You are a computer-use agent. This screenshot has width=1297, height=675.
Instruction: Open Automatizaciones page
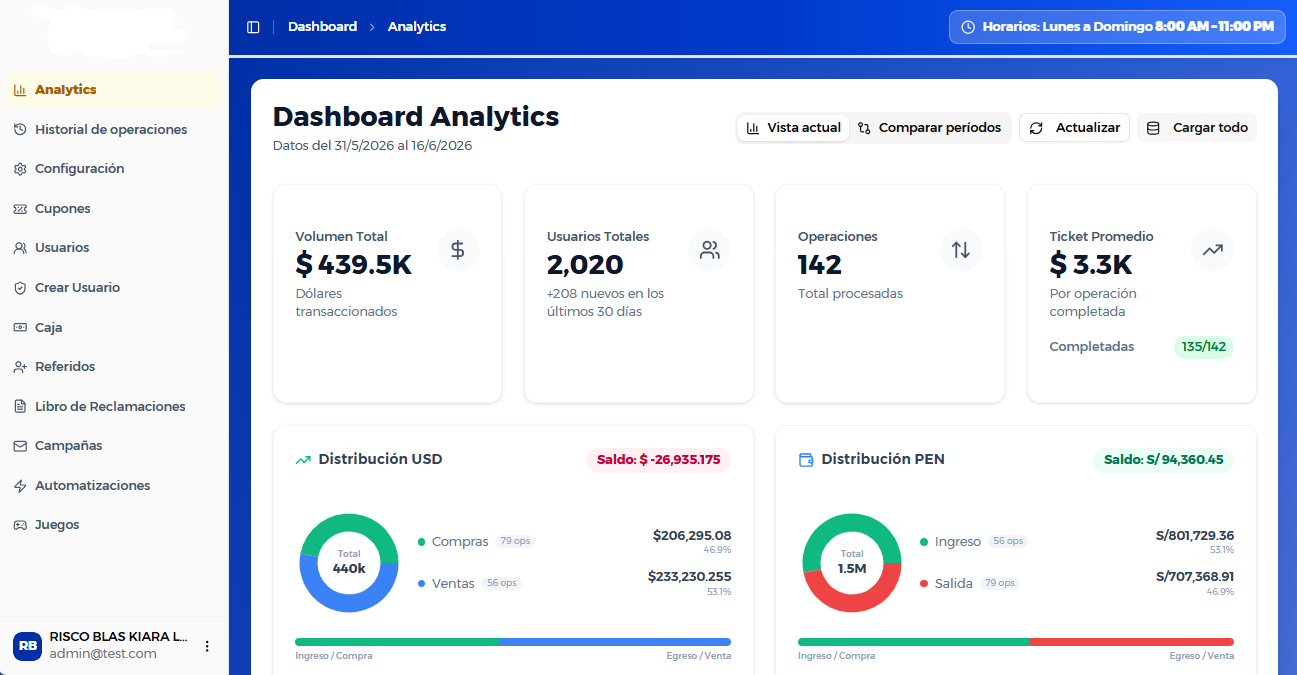(x=112, y=486)
